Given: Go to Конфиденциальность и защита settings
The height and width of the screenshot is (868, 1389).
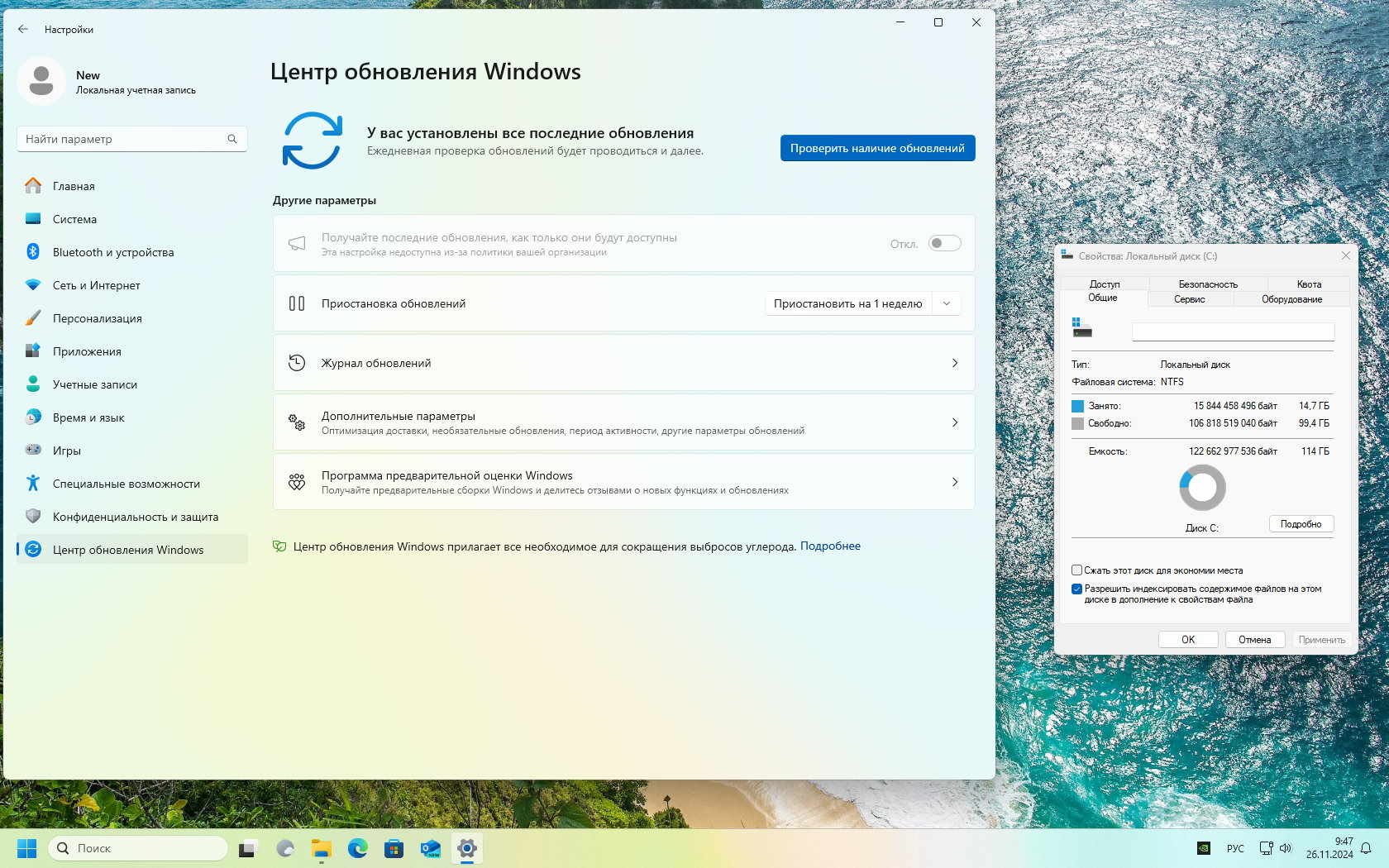Looking at the screenshot, I should pyautogui.click(x=132, y=517).
